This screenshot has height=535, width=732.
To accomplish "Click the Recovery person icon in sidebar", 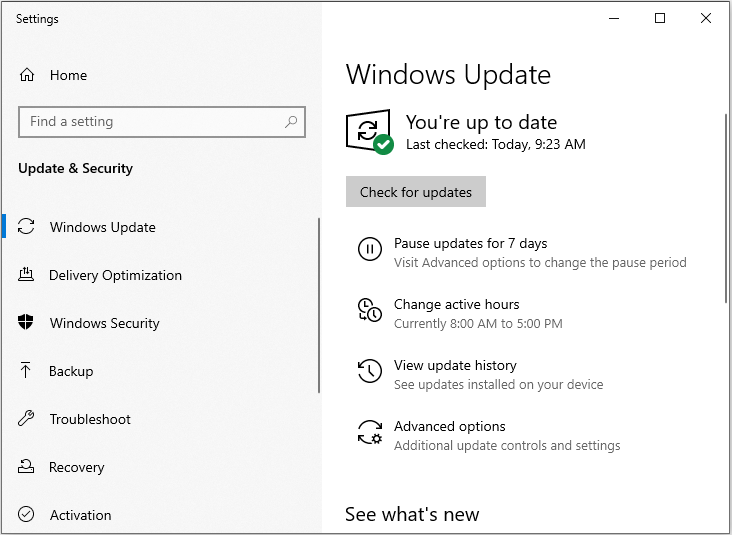I will (x=27, y=467).
